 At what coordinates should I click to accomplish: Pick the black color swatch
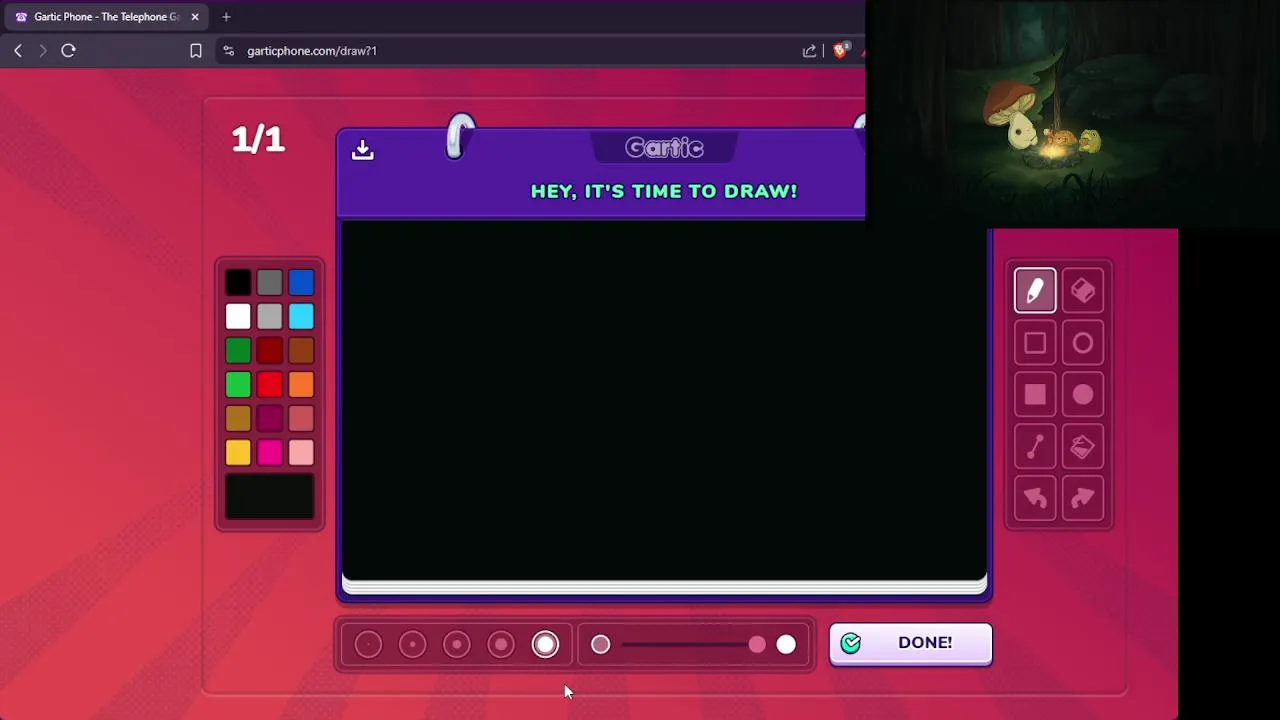tap(238, 283)
